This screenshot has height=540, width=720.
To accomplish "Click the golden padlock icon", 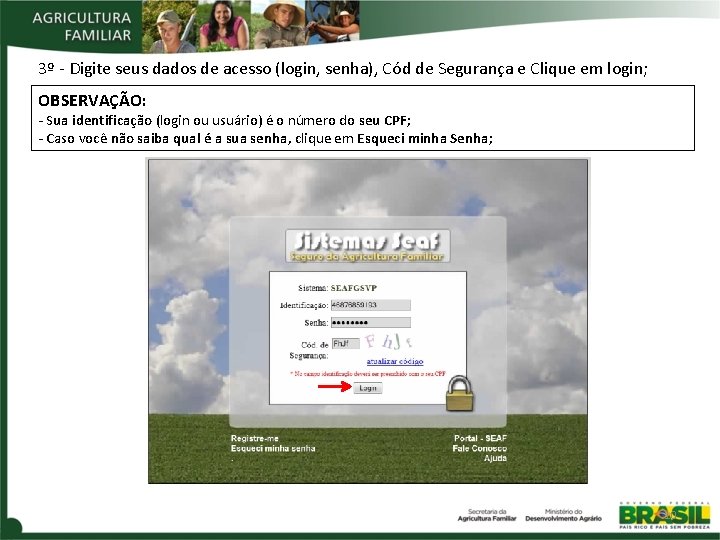I will coord(460,393).
